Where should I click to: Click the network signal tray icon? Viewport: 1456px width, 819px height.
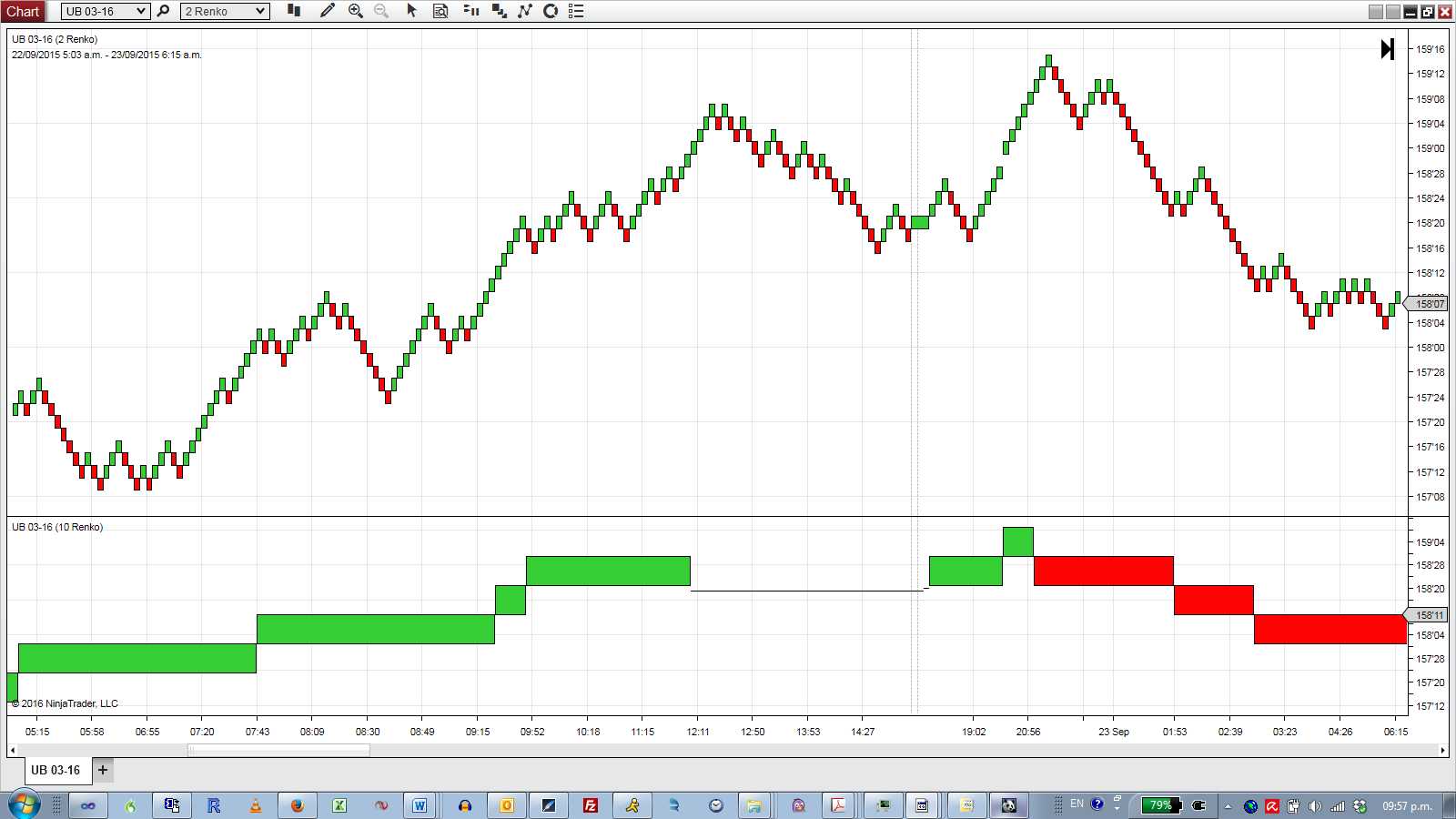tap(1338, 806)
